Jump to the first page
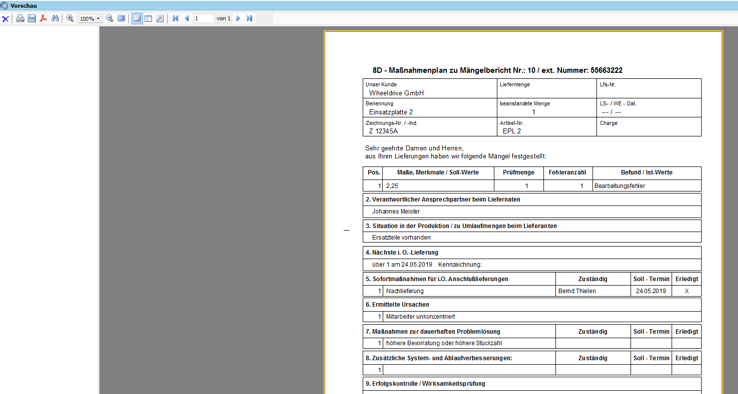The image size is (738, 394). (176, 18)
